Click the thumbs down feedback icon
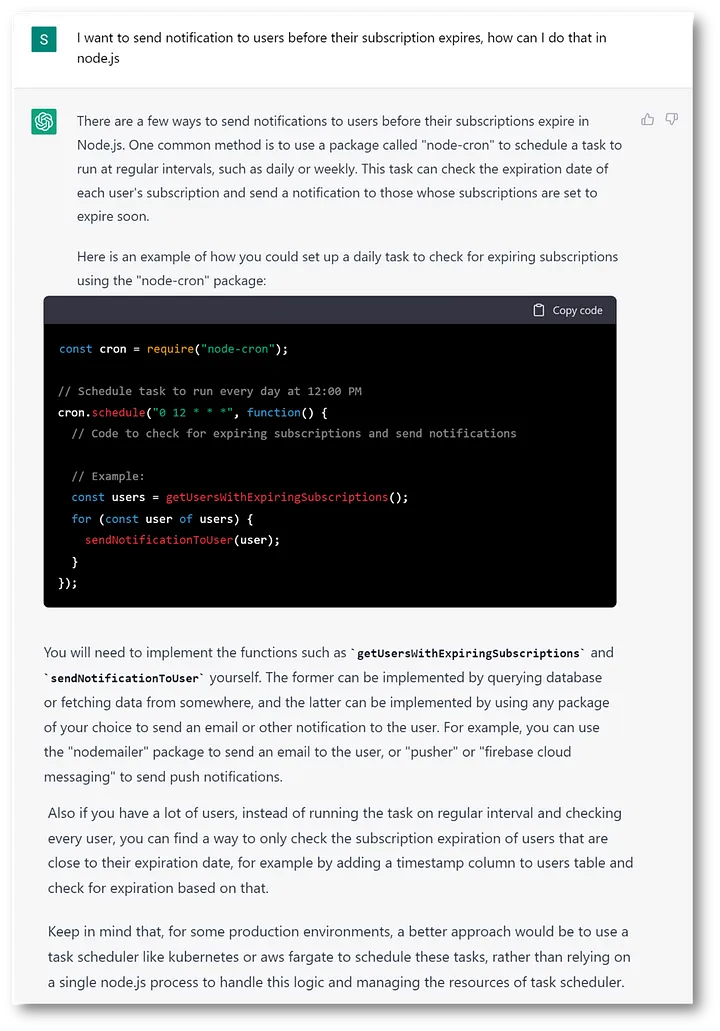720x1031 pixels. (672, 119)
